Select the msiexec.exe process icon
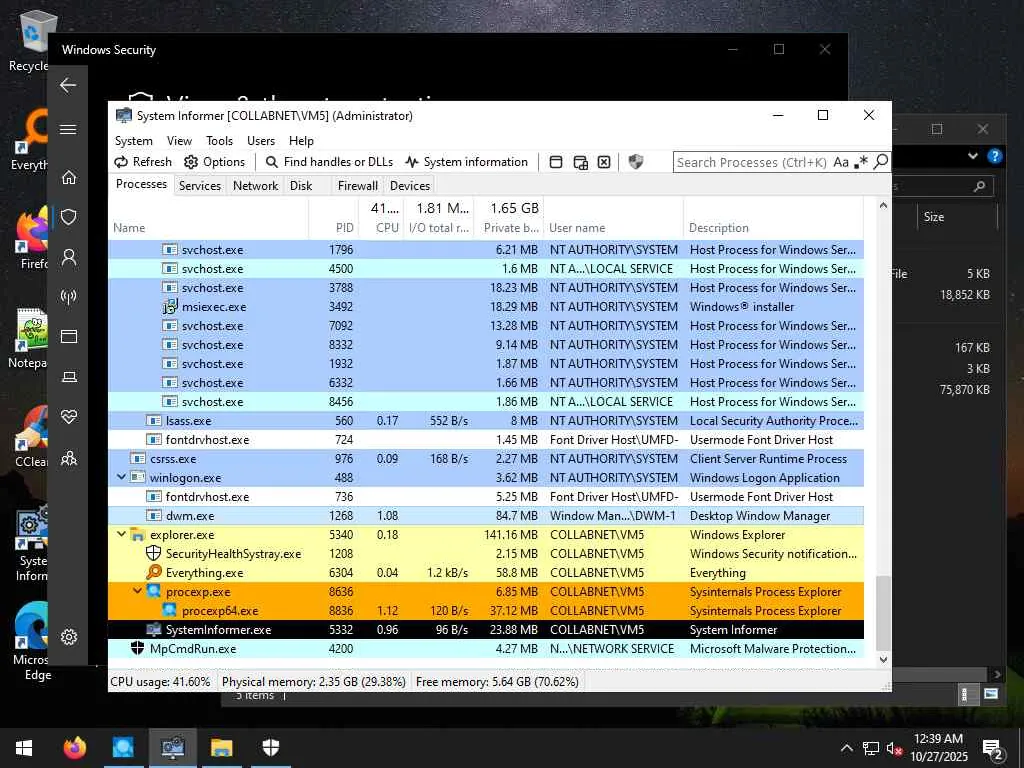Viewport: 1024px width, 768px height. [170, 306]
